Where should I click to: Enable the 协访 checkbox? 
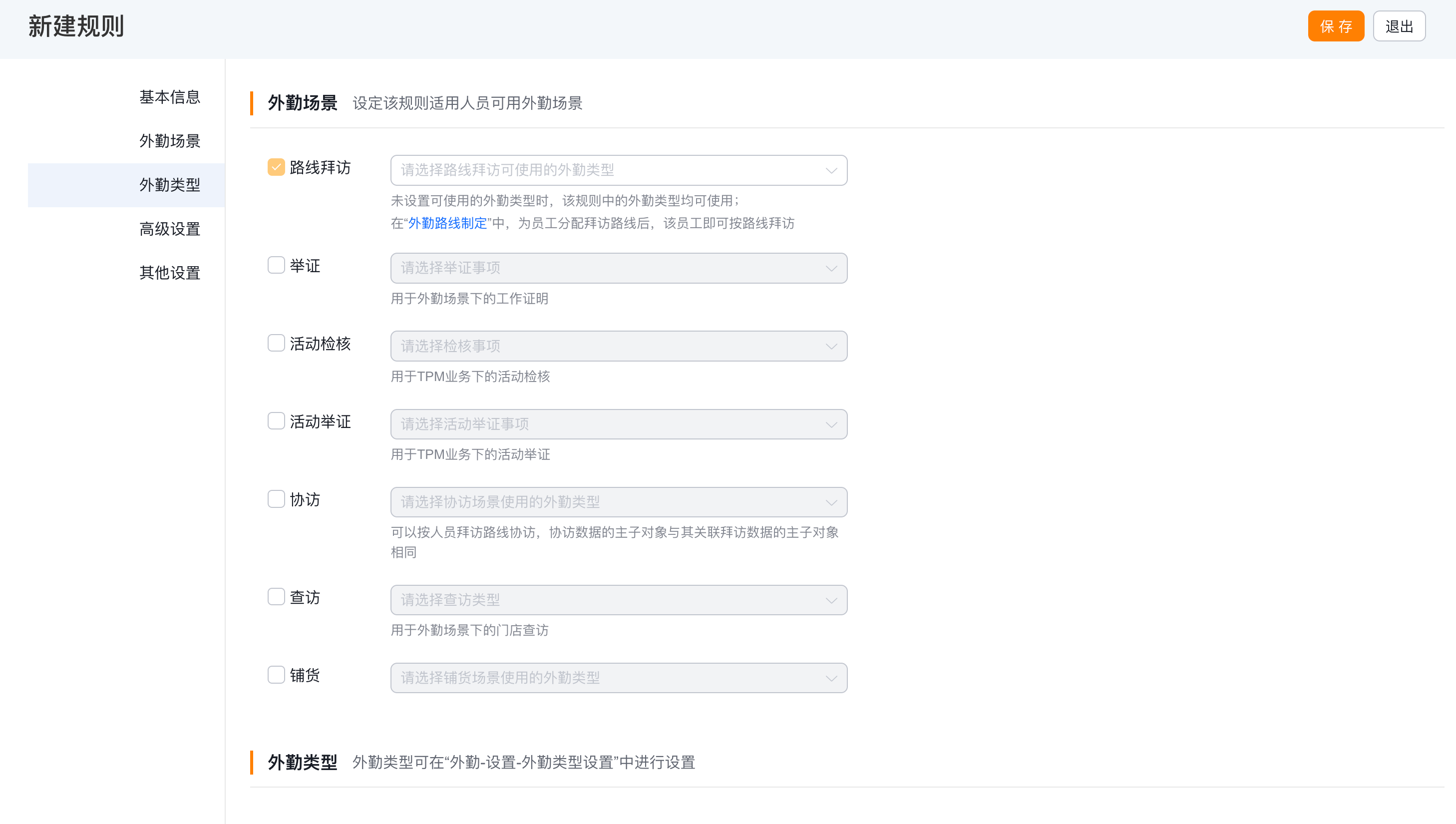pos(276,499)
